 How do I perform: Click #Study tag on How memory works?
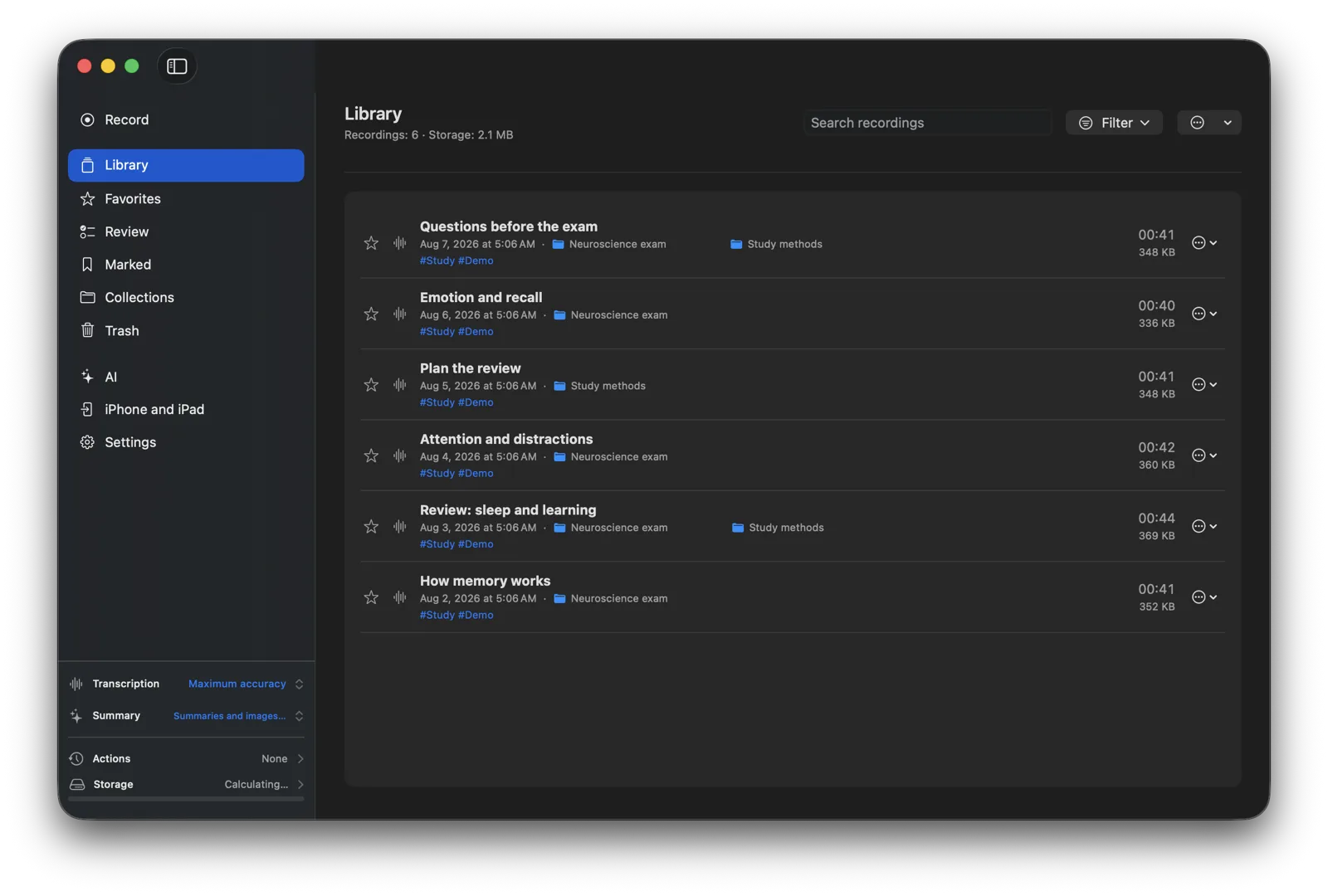coord(437,616)
